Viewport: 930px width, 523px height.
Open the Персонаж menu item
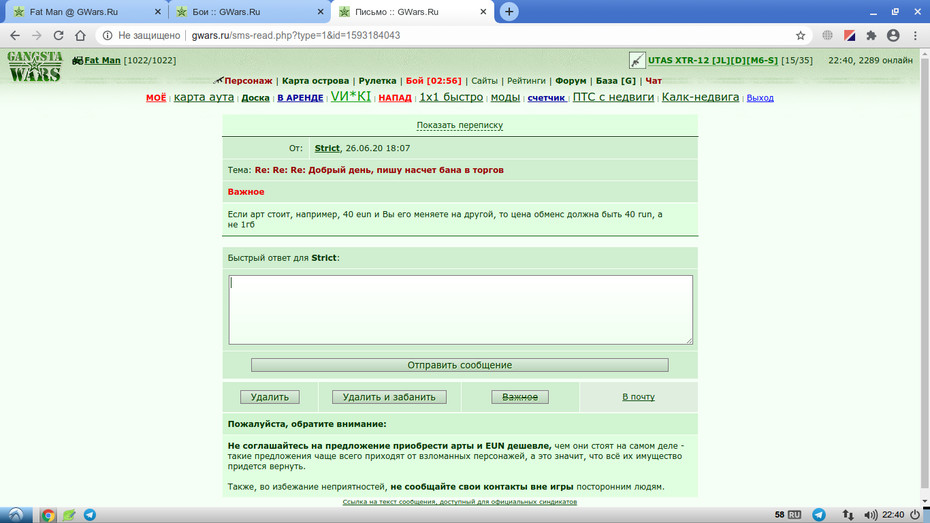point(248,81)
